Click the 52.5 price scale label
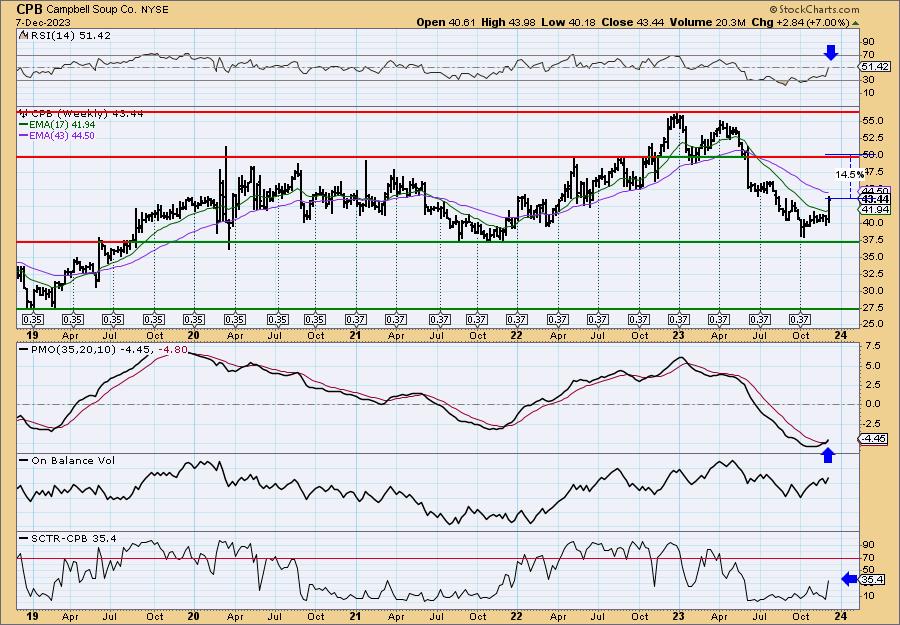Screen dimensions: 900x625 pyautogui.click(x=873, y=138)
